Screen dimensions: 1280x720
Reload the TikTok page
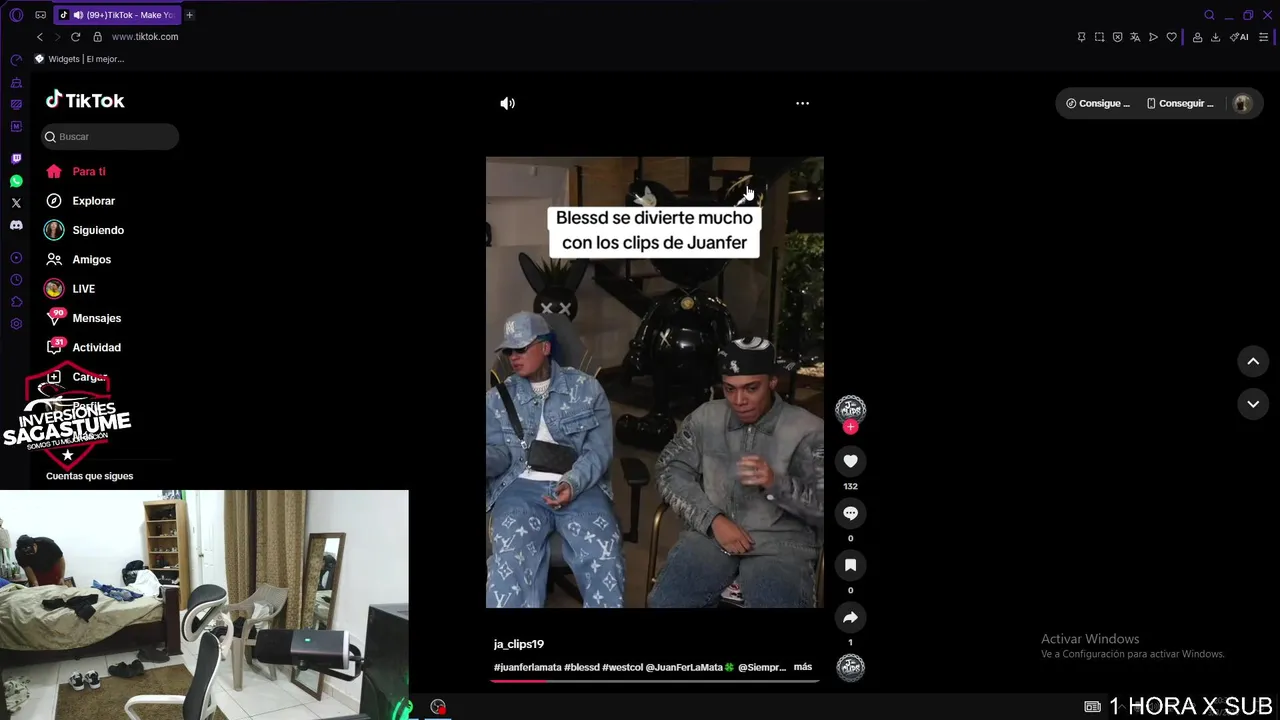coord(75,37)
